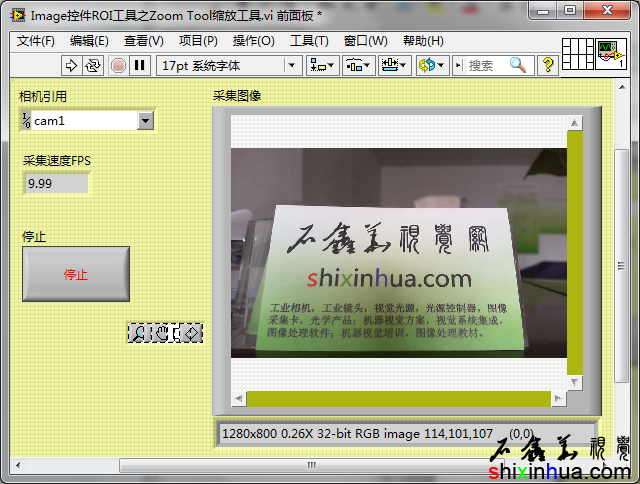Open the Align Objects dropdown
This screenshot has height=484, width=640.
(x=322, y=65)
